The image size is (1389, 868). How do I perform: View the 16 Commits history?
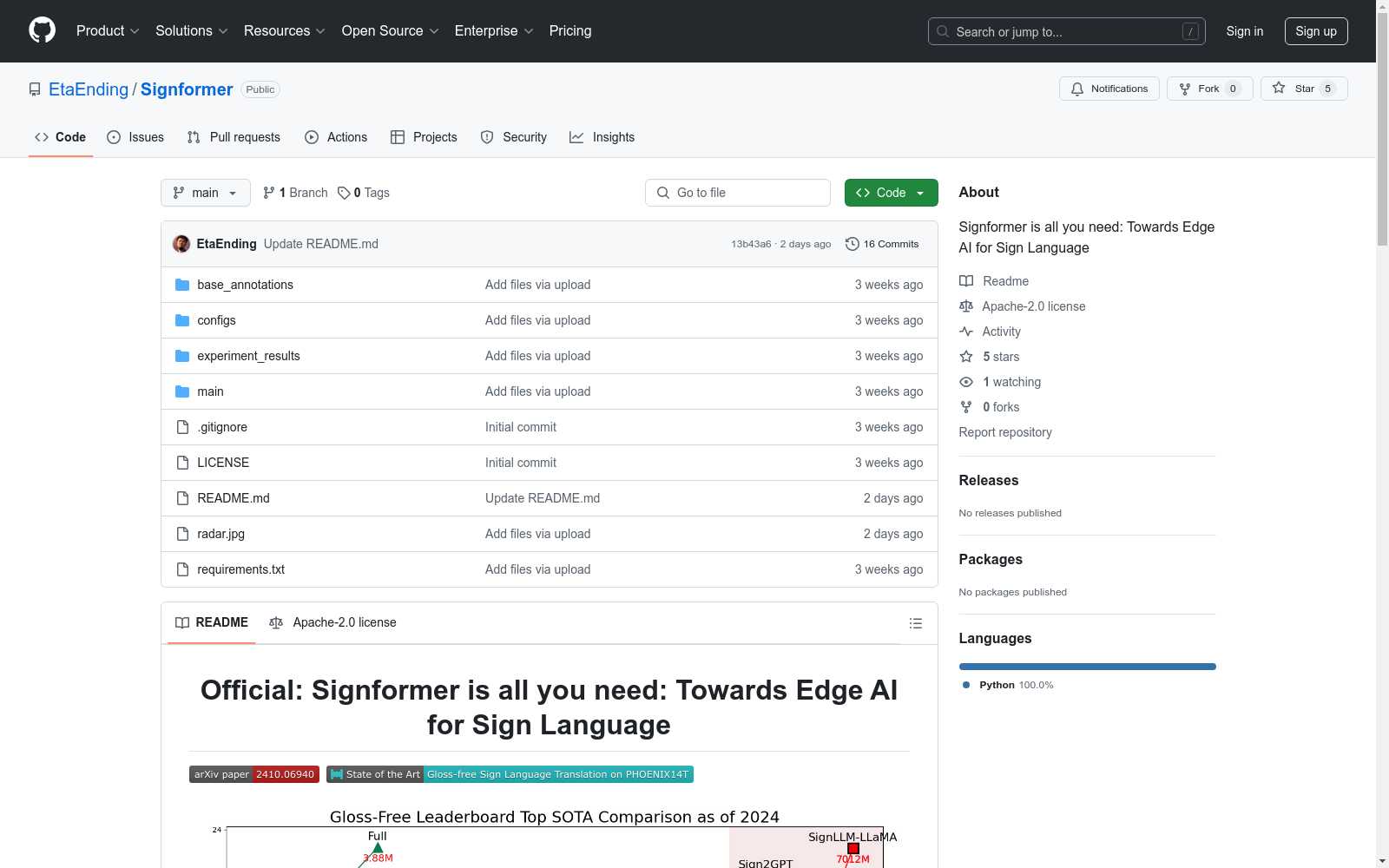coord(882,244)
